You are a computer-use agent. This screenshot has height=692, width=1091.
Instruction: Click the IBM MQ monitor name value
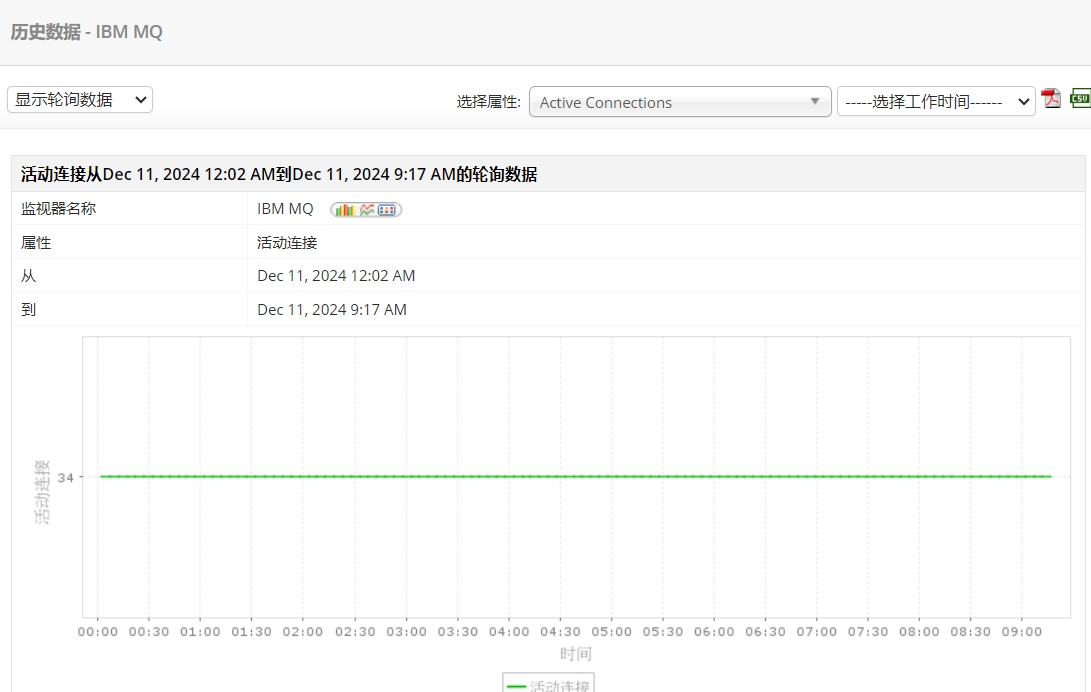[285, 209]
